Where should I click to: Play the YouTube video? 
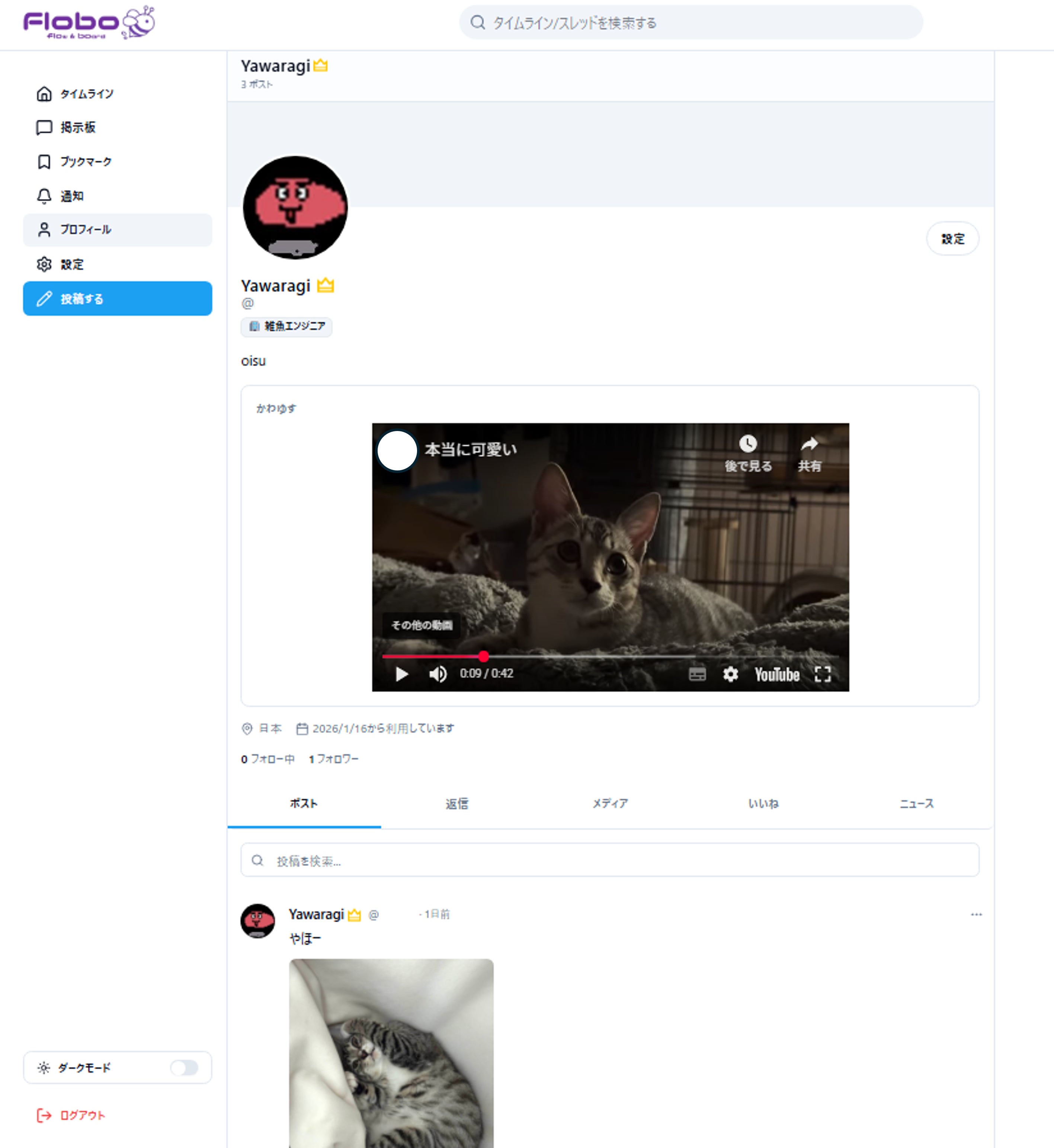pos(401,674)
